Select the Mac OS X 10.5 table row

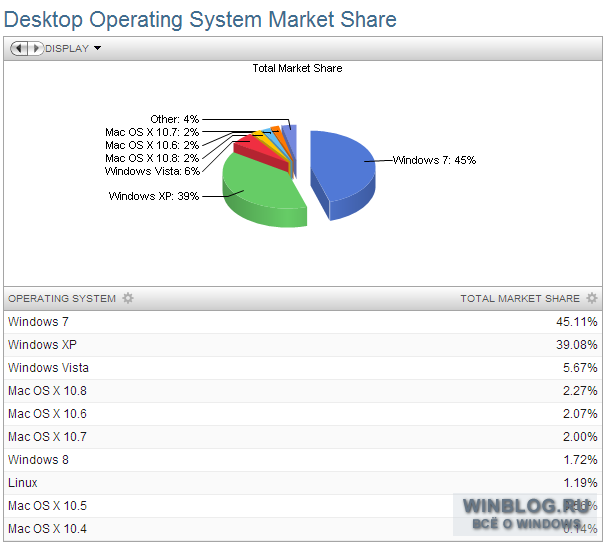[303, 506]
